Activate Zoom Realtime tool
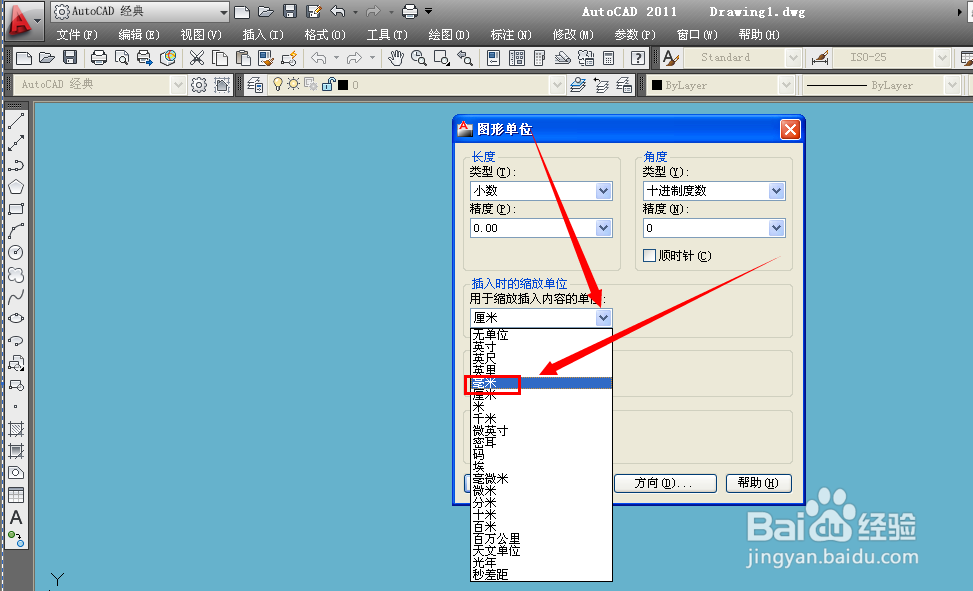This screenshot has width=973, height=591. 418,58
